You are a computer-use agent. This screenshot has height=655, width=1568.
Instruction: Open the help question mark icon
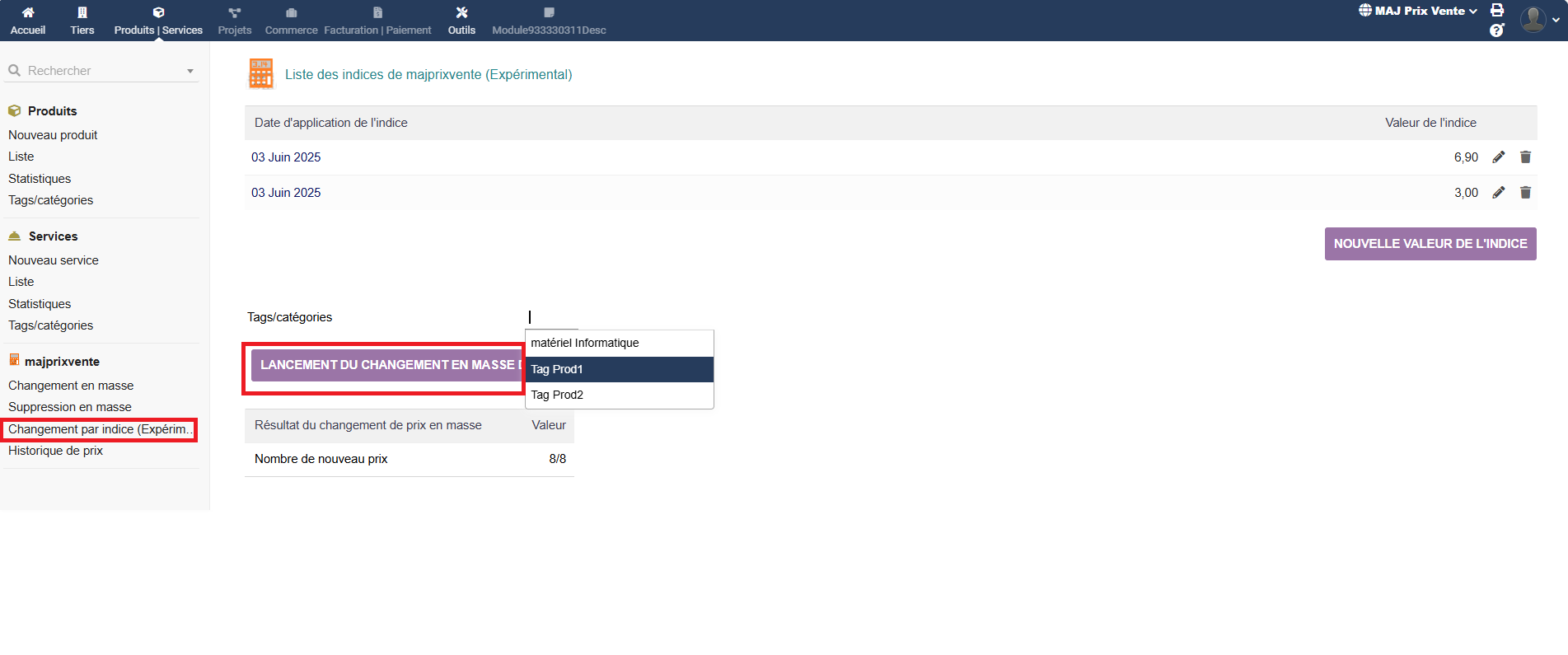click(1497, 30)
